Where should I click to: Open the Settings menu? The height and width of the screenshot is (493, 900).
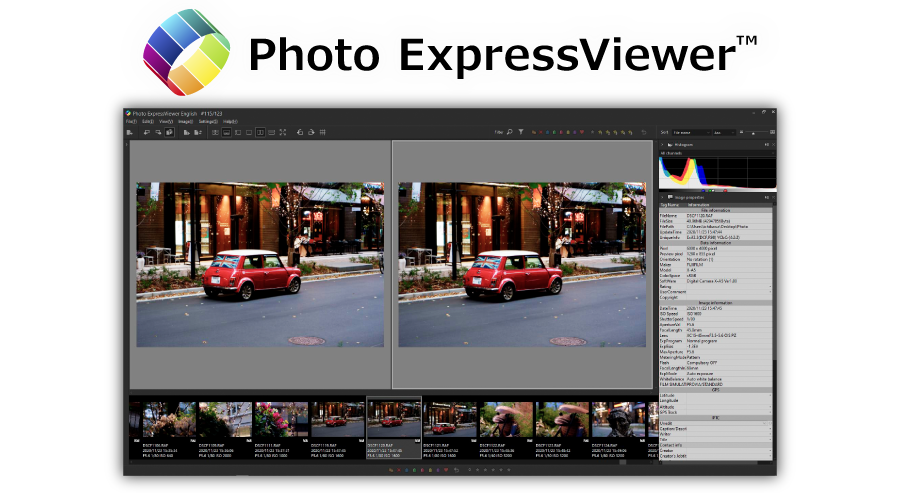click(208, 122)
